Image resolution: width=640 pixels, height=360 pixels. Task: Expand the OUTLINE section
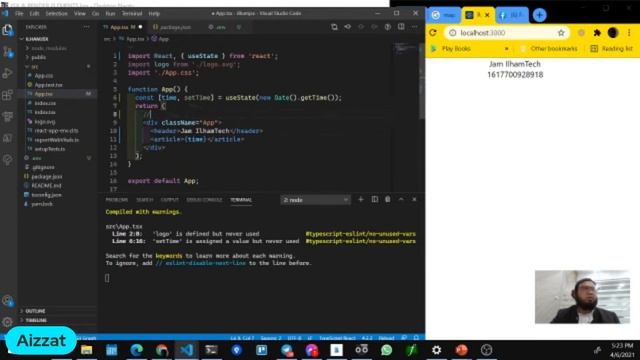pyautogui.click(x=35, y=311)
